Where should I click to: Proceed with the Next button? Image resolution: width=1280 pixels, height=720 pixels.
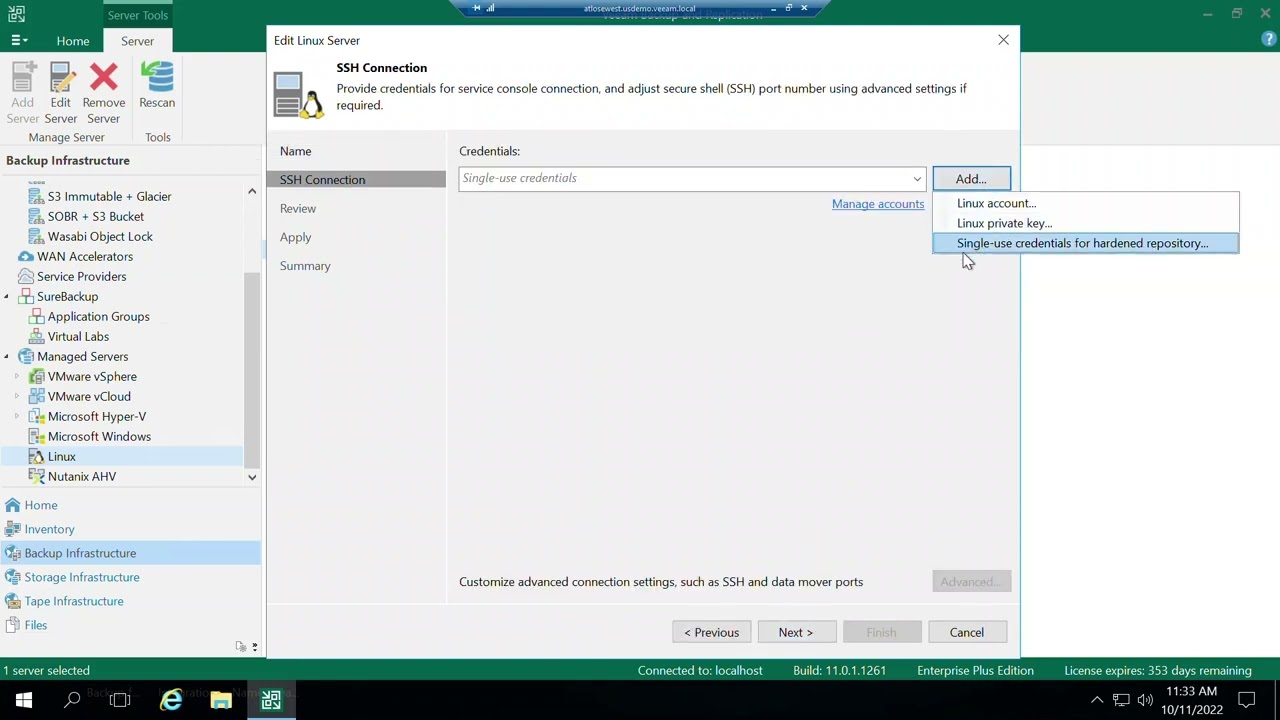pyautogui.click(x=796, y=632)
